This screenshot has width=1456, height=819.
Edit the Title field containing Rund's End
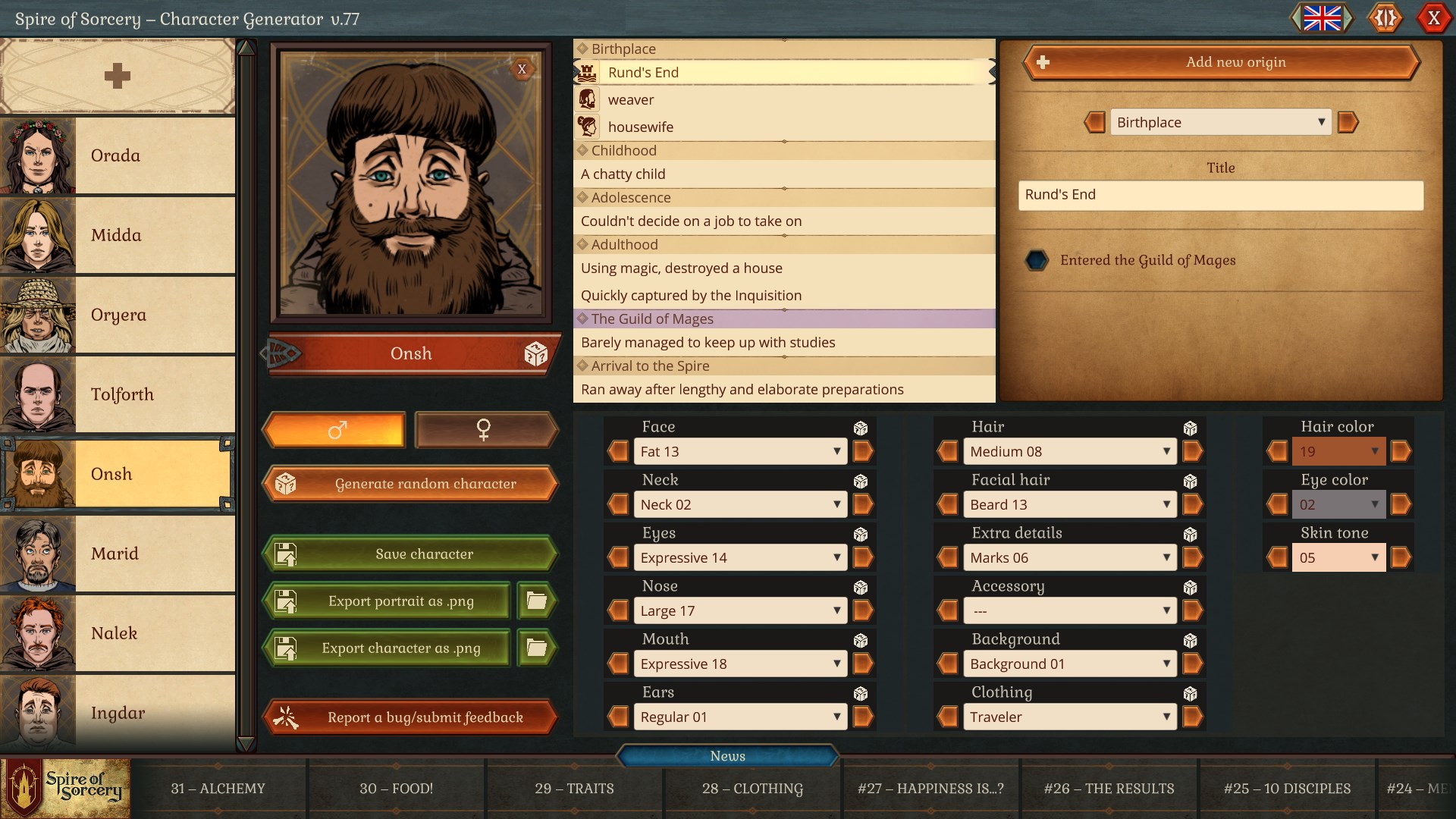click(x=1220, y=195)
